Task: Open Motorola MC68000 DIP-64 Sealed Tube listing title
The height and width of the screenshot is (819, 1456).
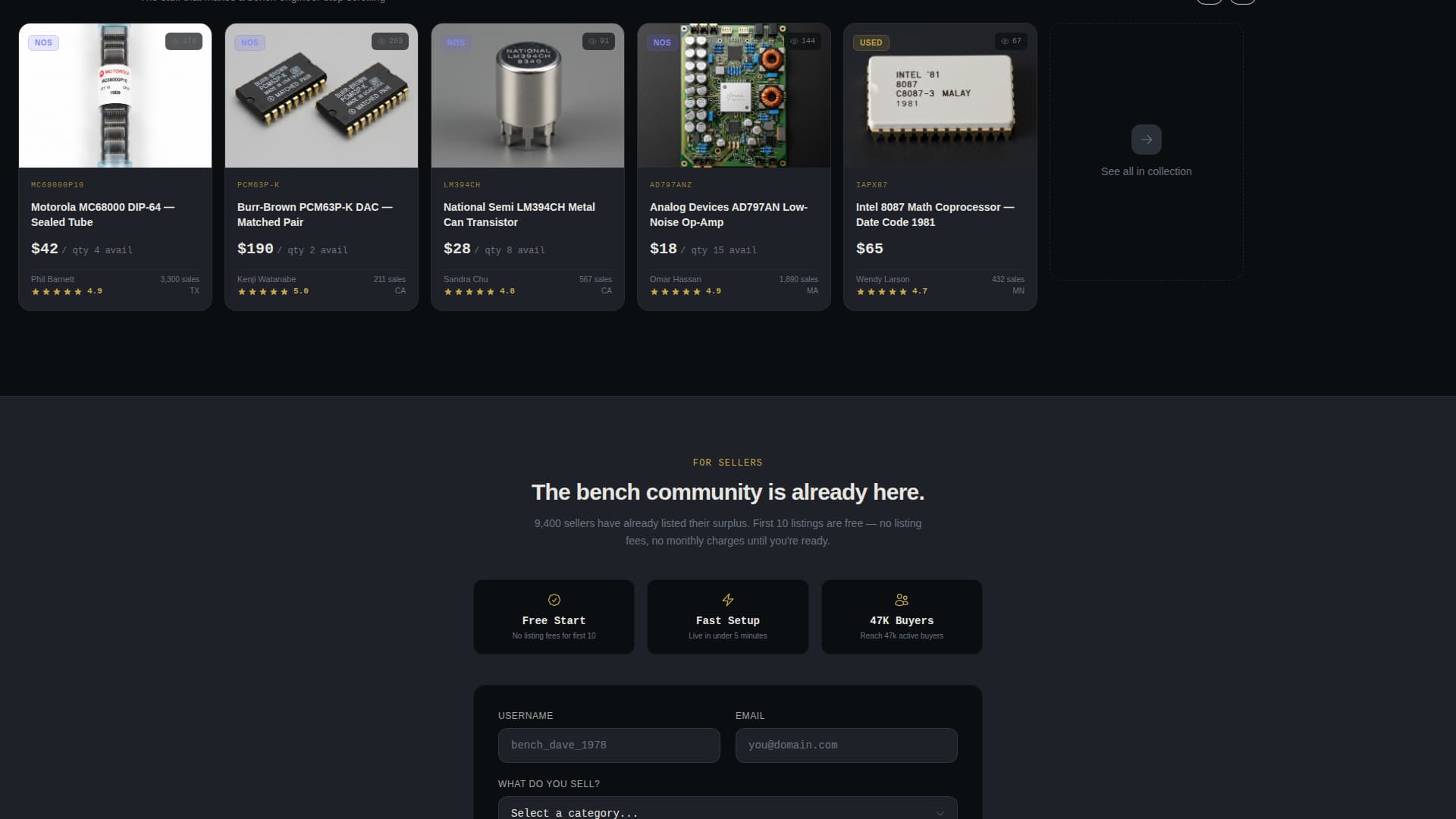Action: point(102,215)
